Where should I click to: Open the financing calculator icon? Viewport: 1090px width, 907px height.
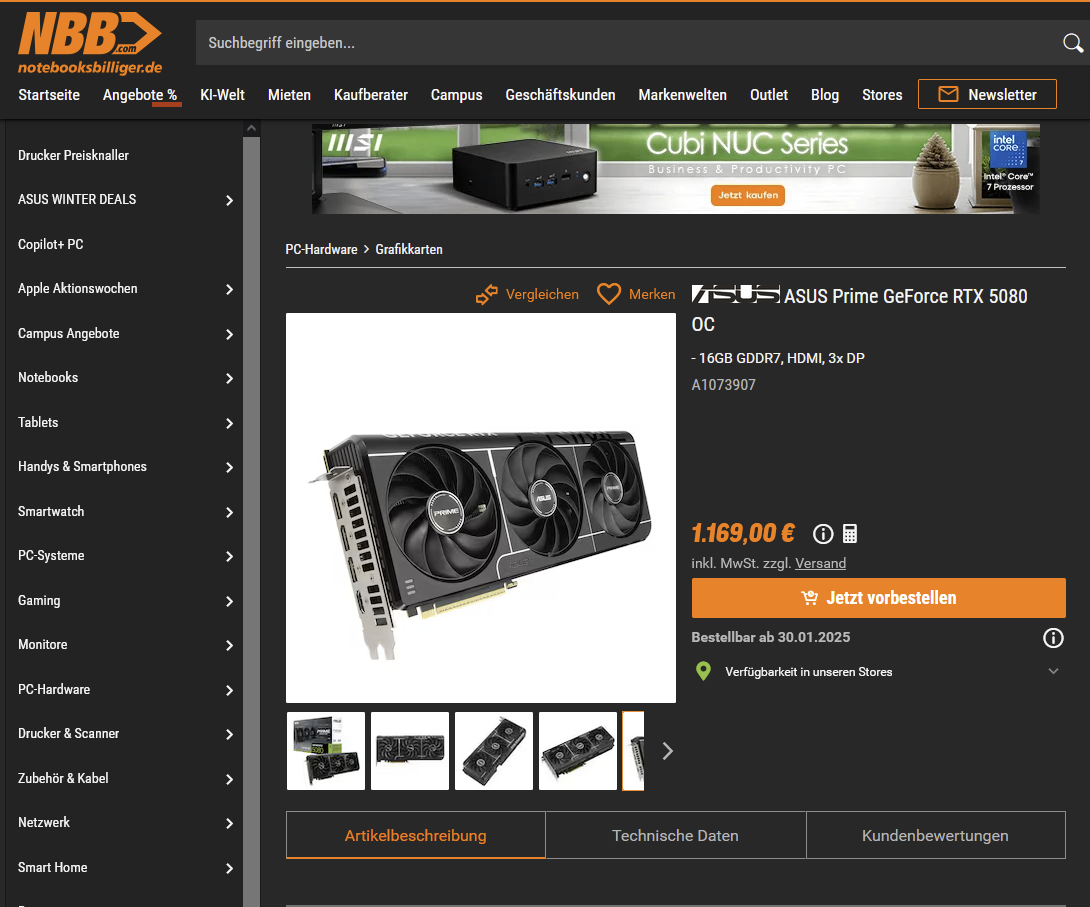point(849,534)
